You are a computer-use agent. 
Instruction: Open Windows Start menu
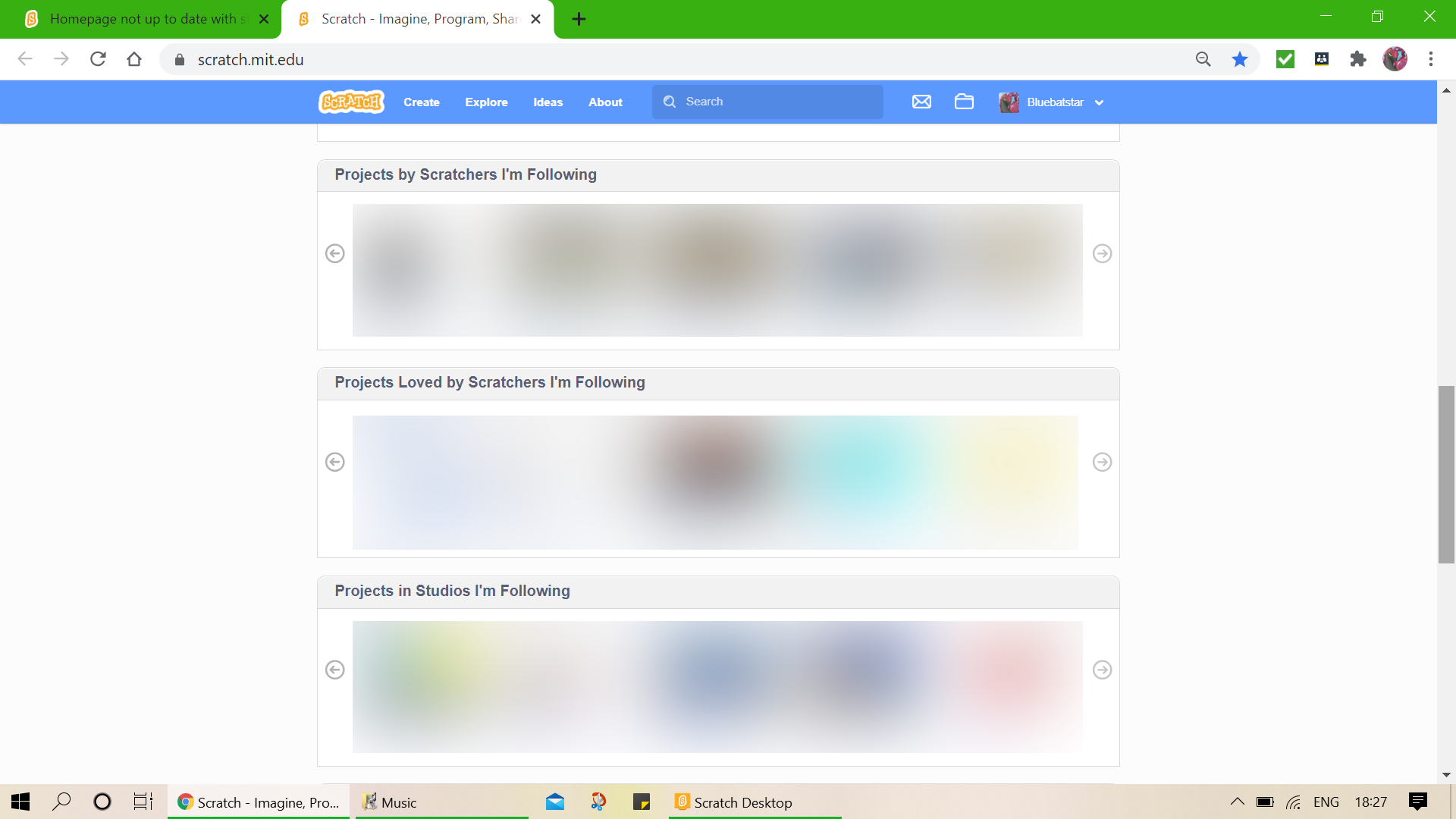coord(20,802)
